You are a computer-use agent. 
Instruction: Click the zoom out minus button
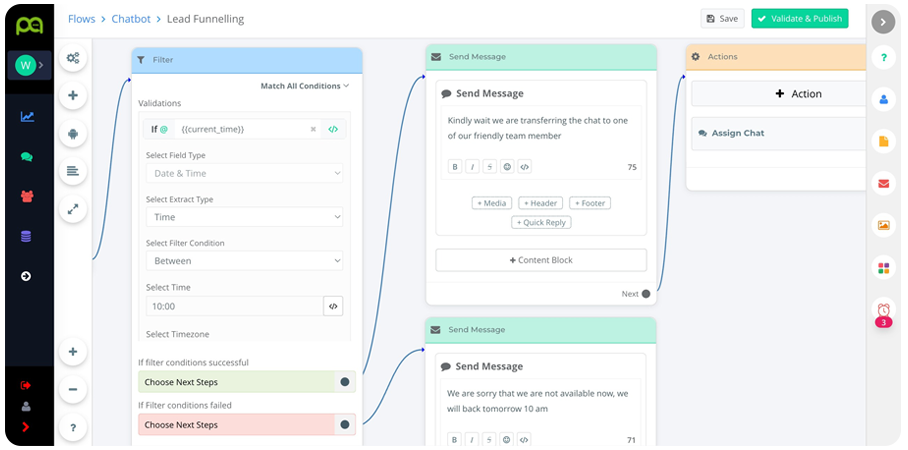[x=73, y=389]
